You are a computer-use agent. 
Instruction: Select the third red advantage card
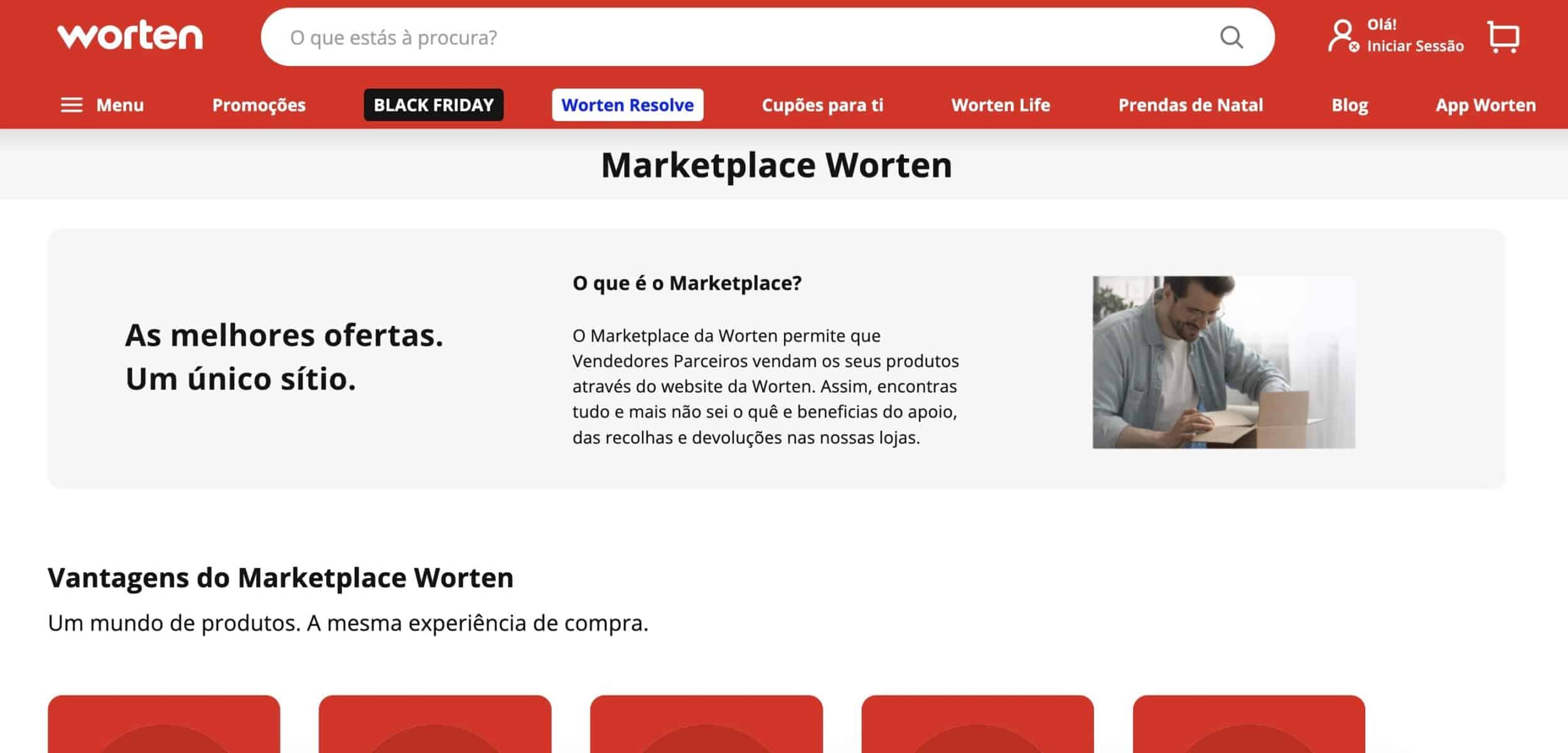pyautogui.click(x=706, y=725)
